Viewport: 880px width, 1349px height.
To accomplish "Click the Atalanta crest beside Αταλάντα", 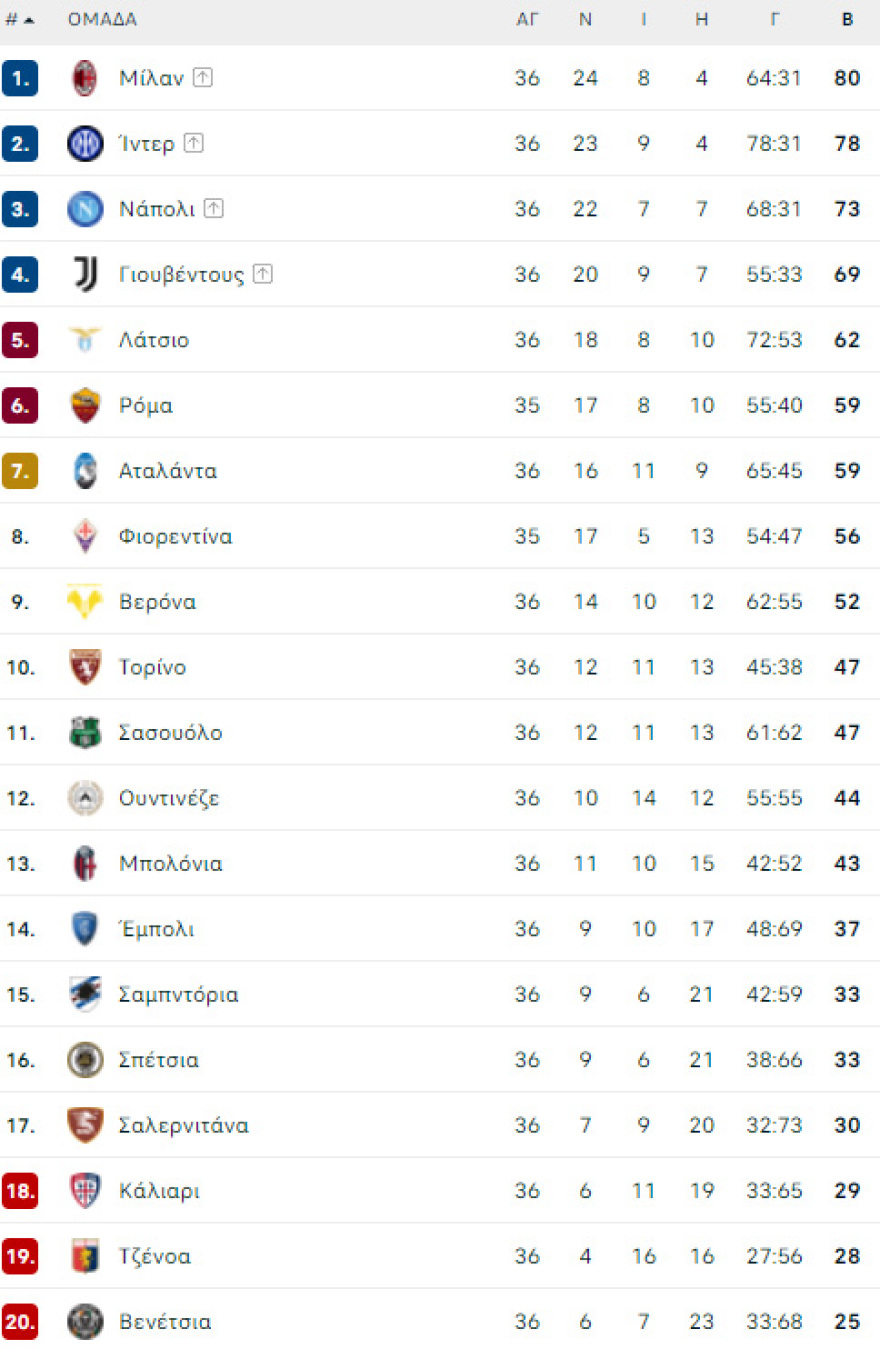I will (85, 470).
